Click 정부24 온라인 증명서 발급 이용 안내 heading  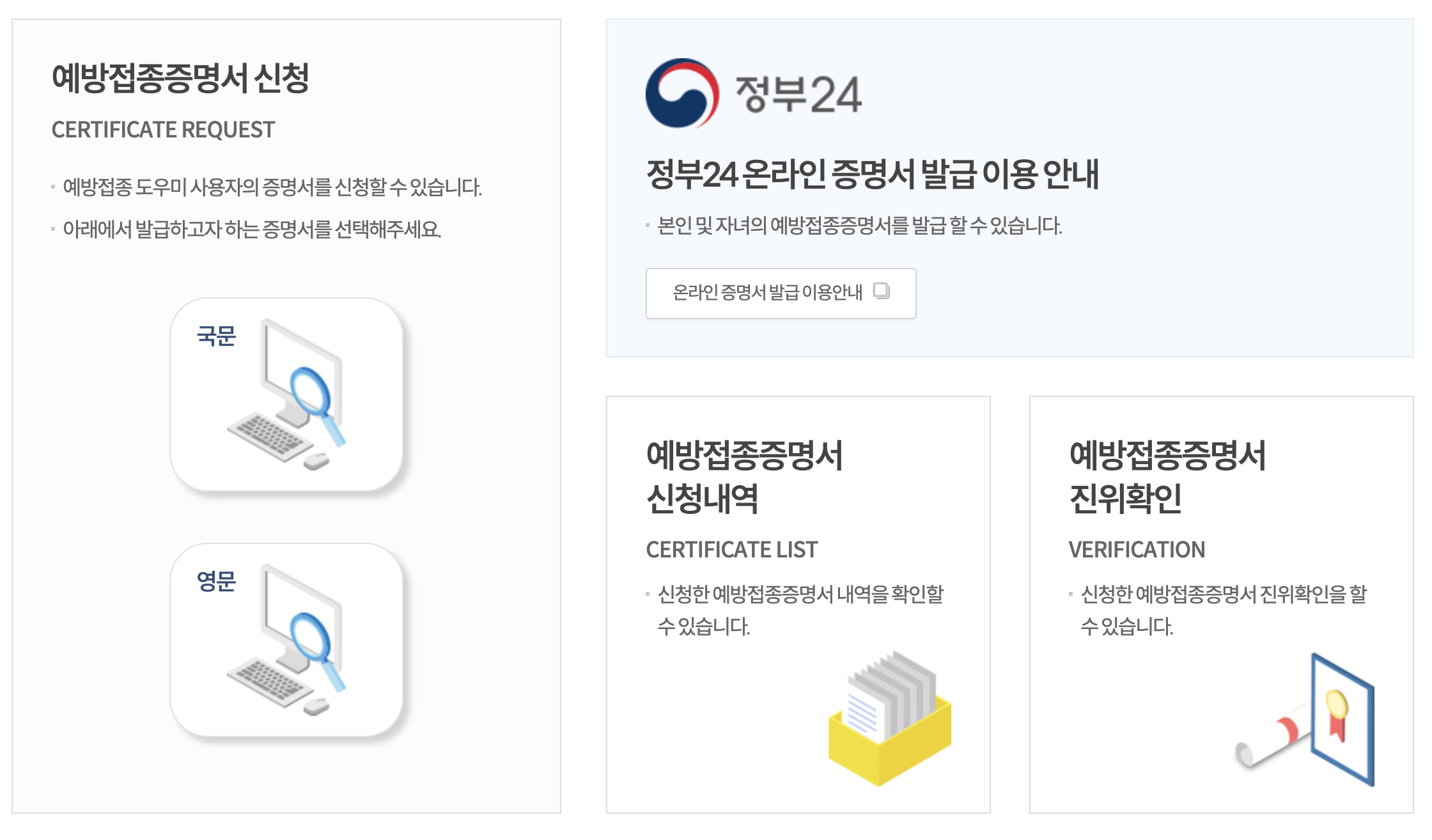(x=872, y=174)
